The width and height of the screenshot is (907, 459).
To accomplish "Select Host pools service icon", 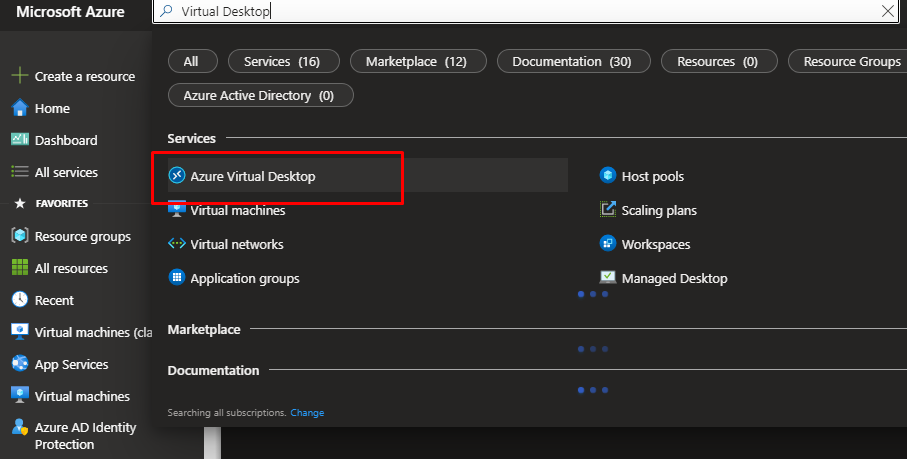I will pyautogui.click(x=607, y=176).
